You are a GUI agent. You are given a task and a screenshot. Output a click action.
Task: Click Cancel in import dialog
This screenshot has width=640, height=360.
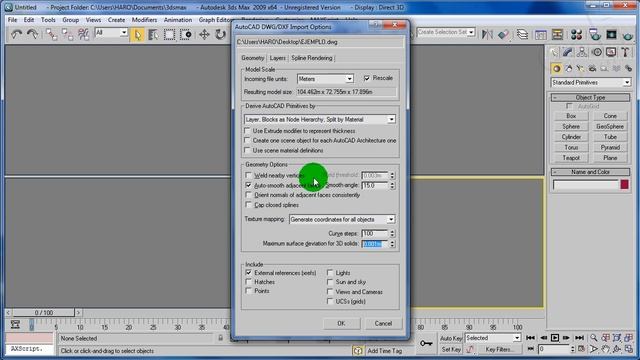(383, 323)
